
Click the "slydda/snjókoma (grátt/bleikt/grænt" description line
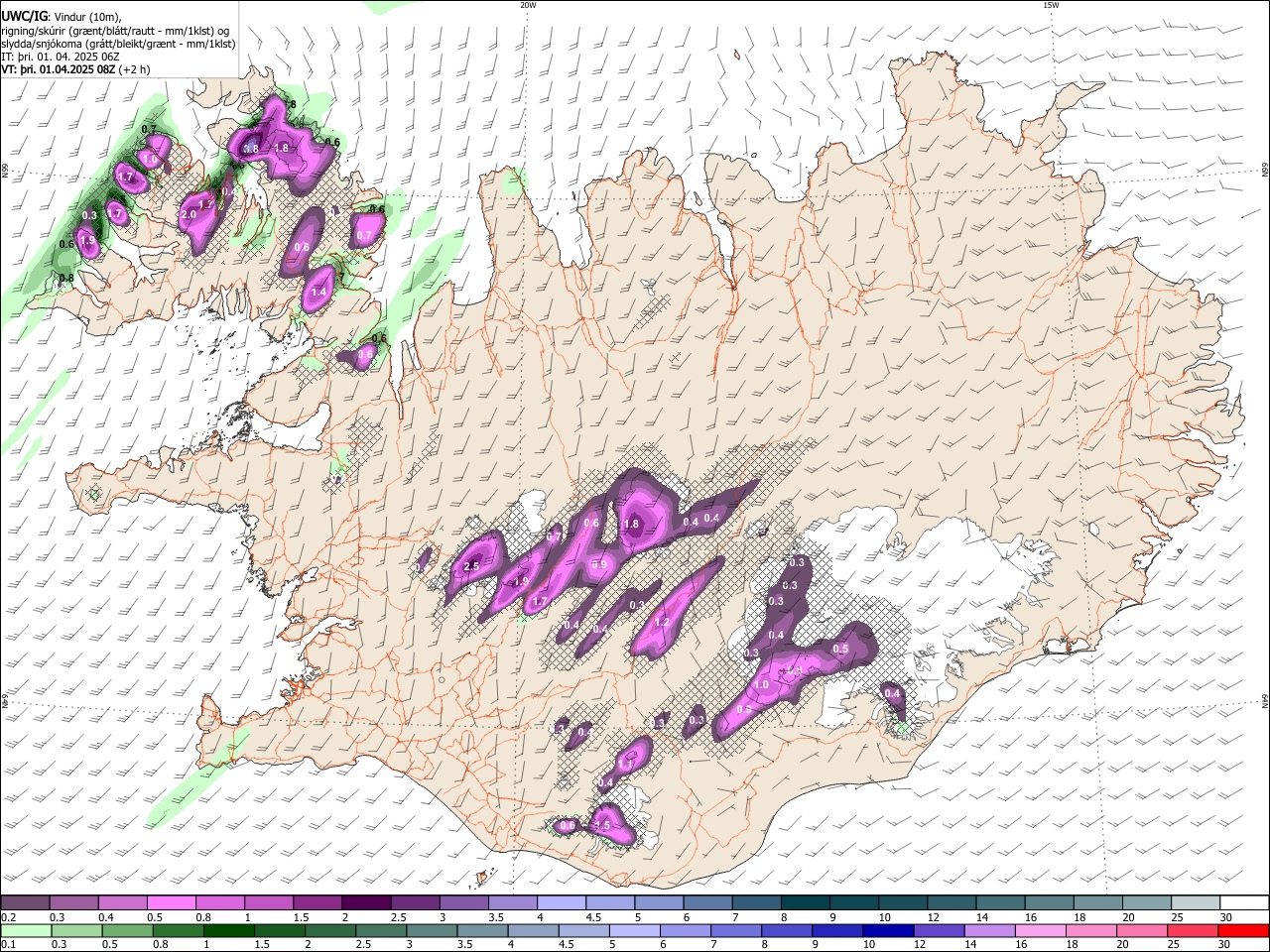pyautogui.click(x=118, y=44)
